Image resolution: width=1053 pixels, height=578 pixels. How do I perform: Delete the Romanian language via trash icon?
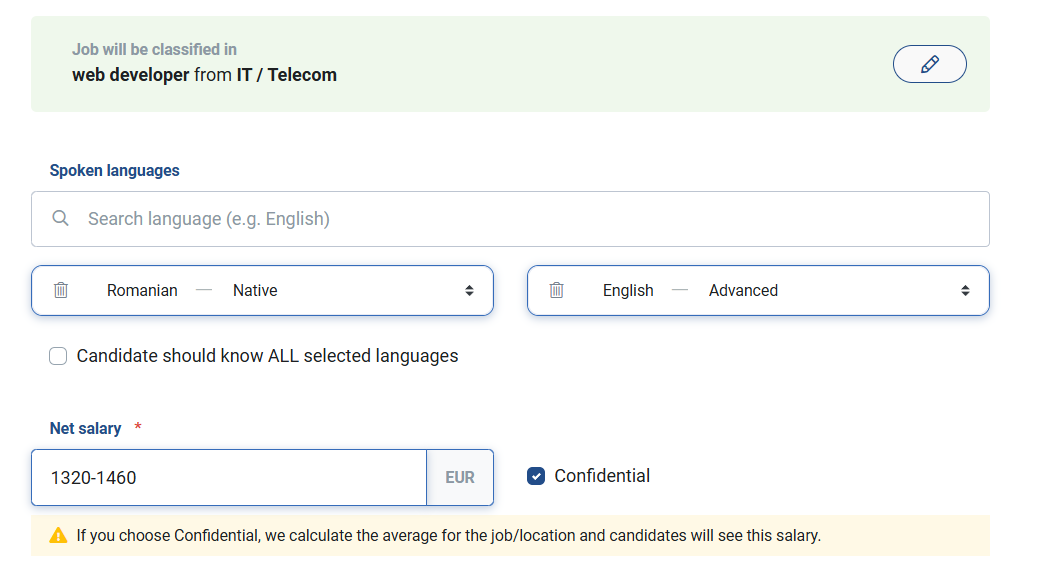(61, 290)
